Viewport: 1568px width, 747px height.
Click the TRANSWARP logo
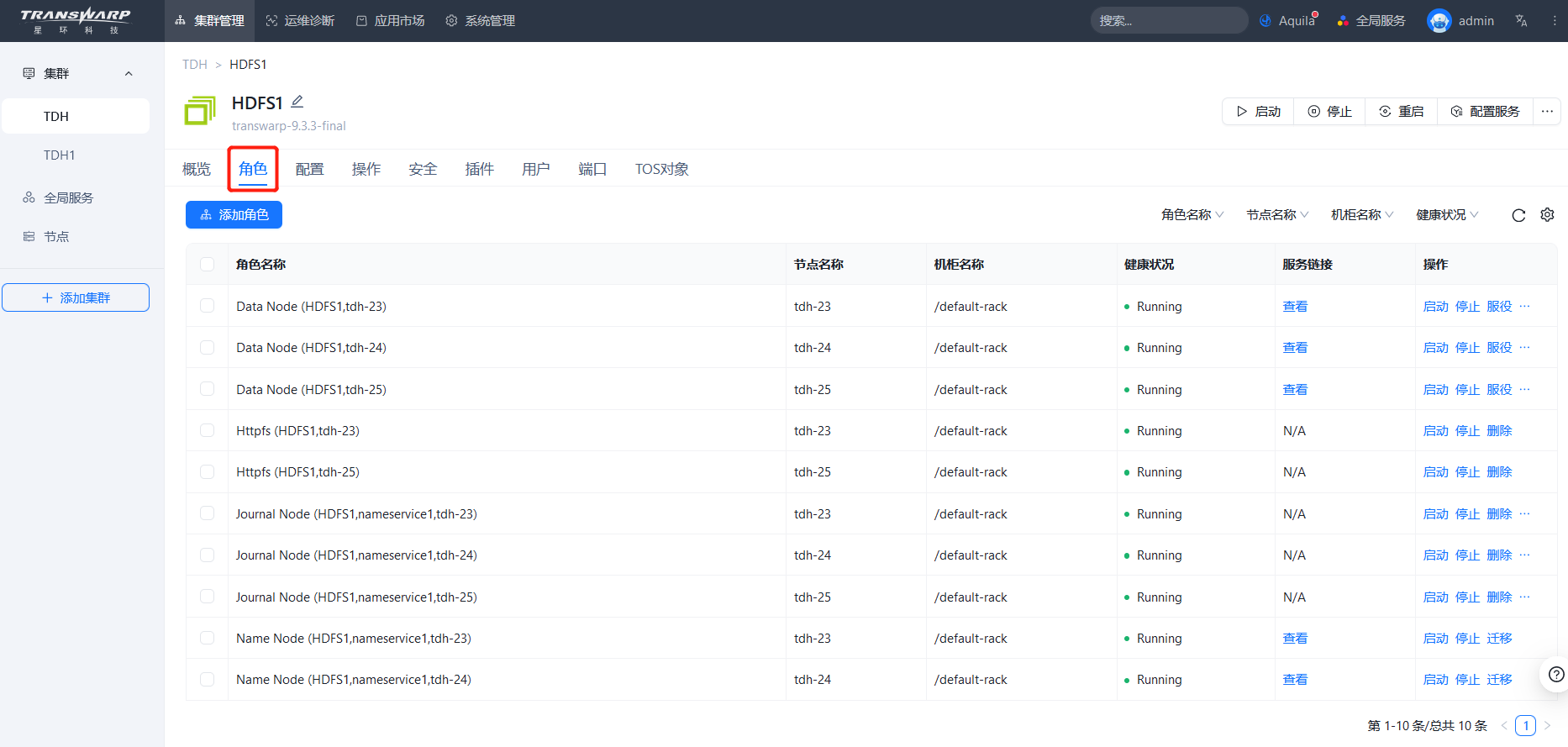[x=76, y=21]
